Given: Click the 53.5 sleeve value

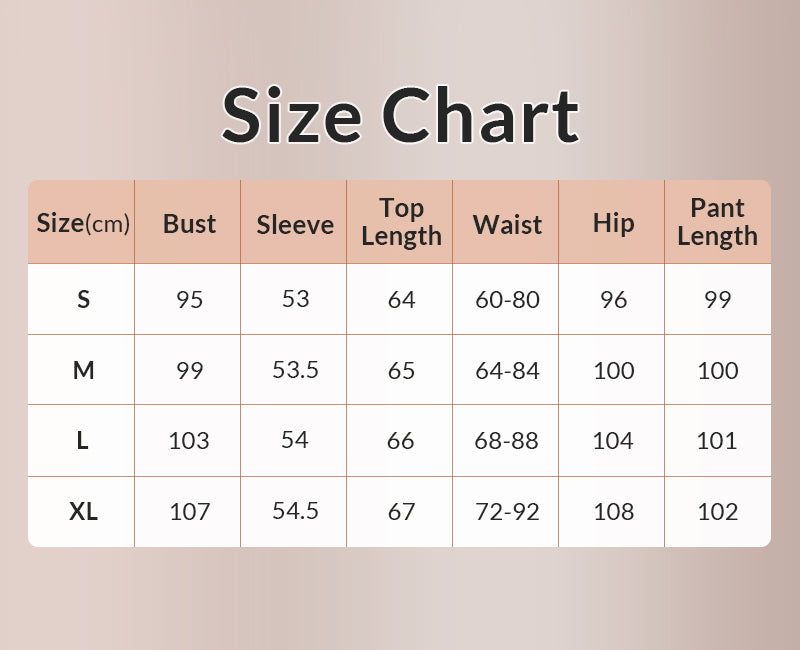Looking at the screenshot, I should (x=295, y=369).
